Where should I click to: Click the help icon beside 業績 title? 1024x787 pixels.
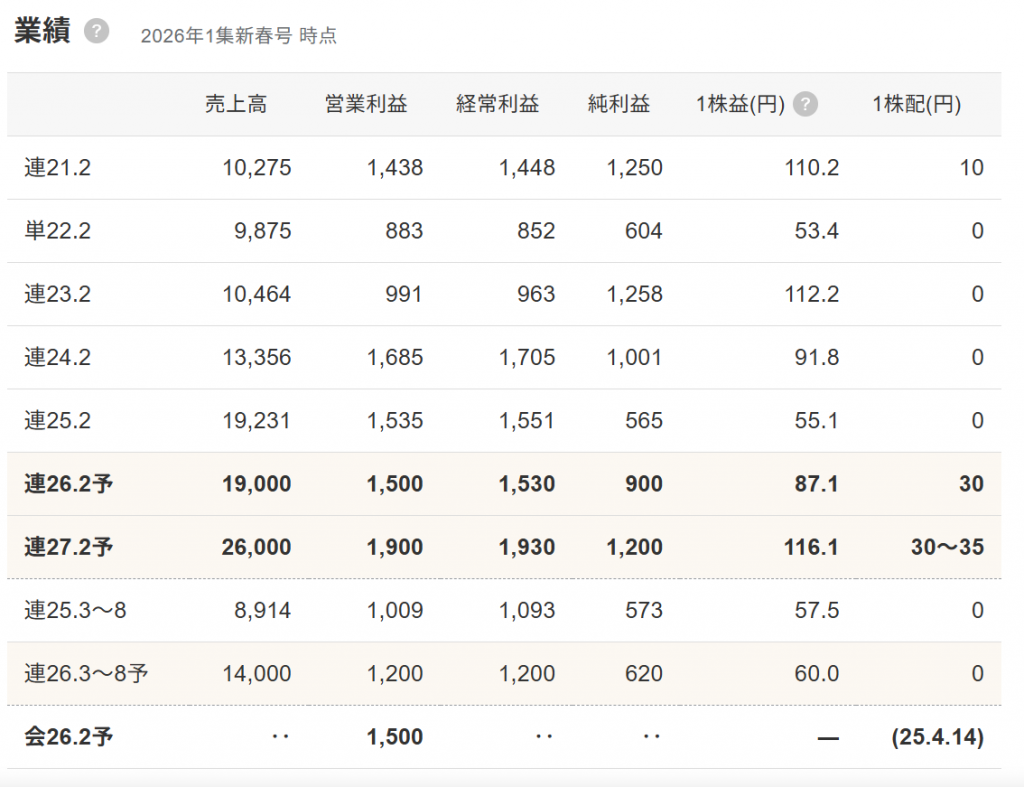96,31
